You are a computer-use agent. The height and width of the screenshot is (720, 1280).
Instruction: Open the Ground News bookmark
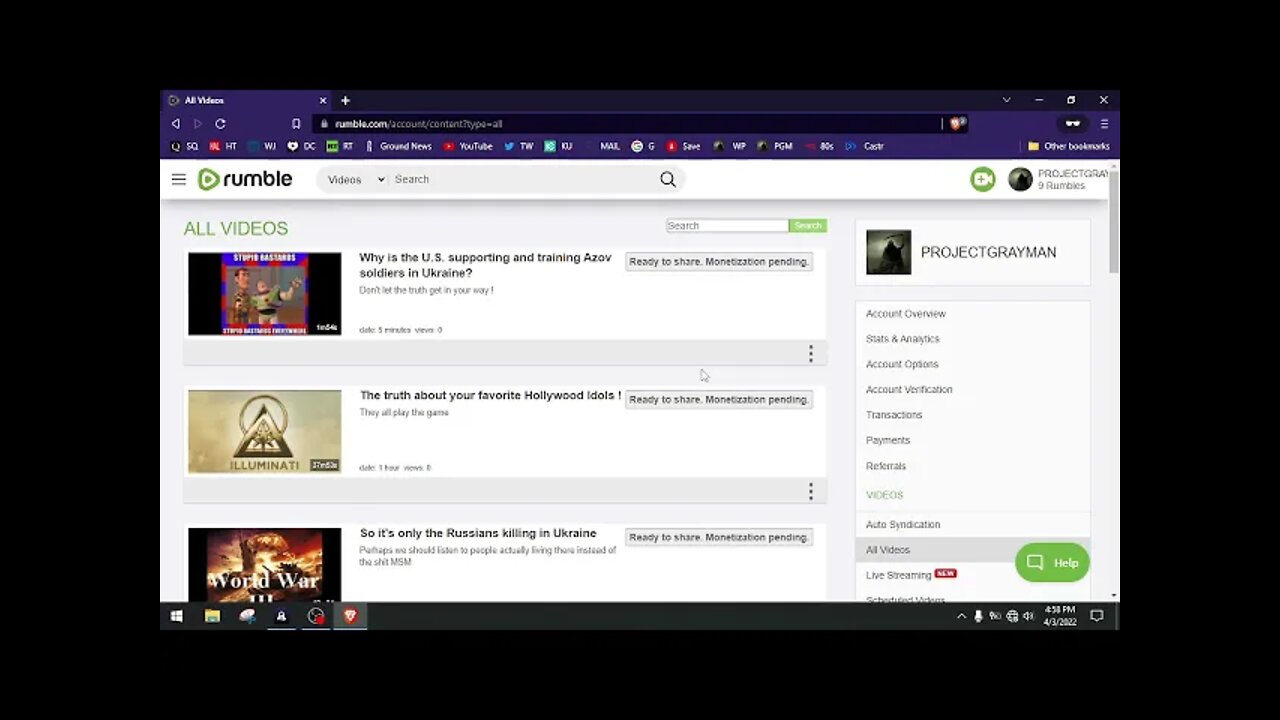pos(398,146)
